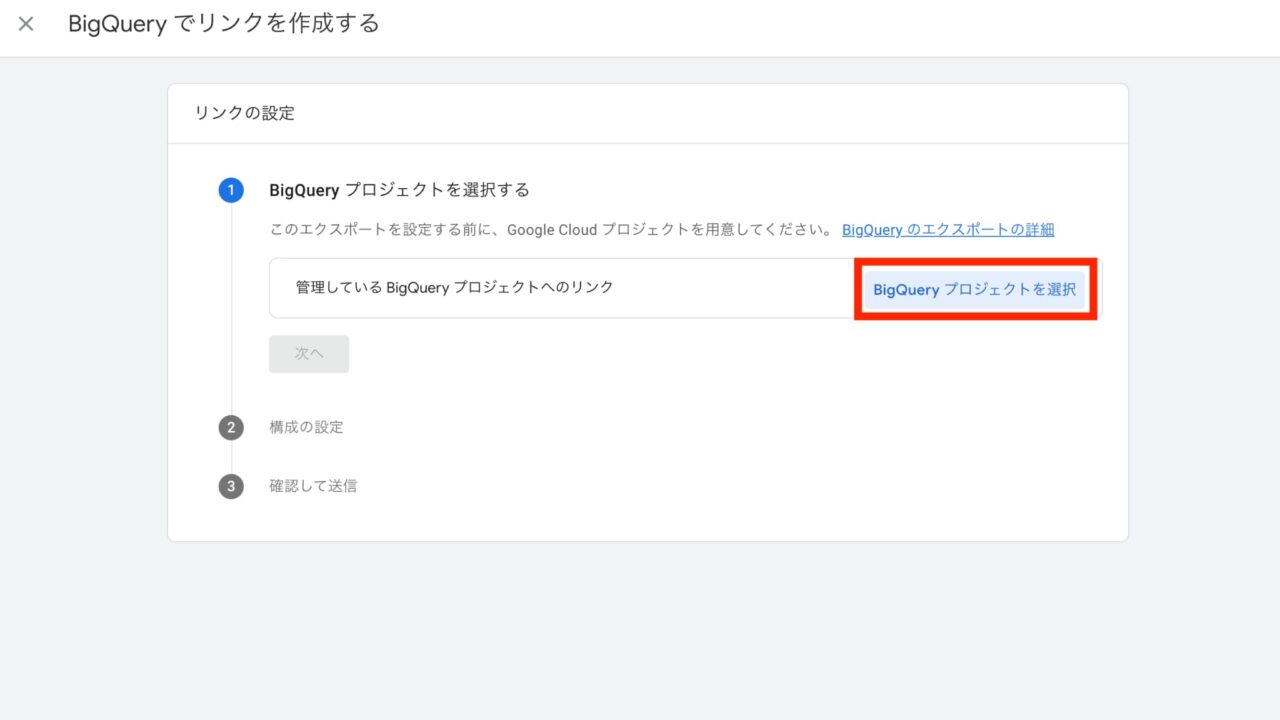Image resolution: width=1280 pixels, height=720 pixels.
Task: Click the Google Cloud project description text
Action: point(550,230)
